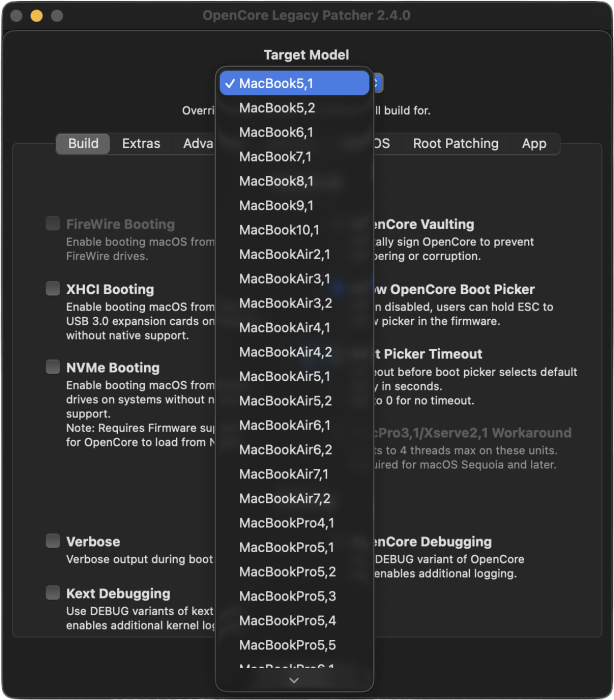Pick MacBookPro5,1 model
Viewport: 614px width, 700px height.
click(x=294, y=547)
